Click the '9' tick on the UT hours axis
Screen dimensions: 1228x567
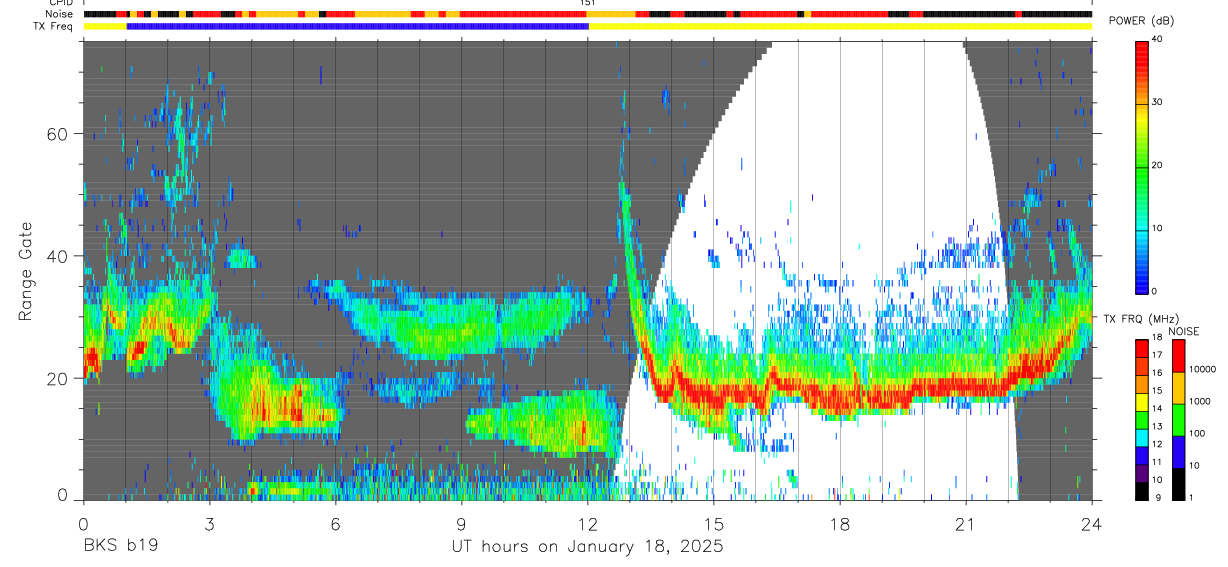(461, 524)
